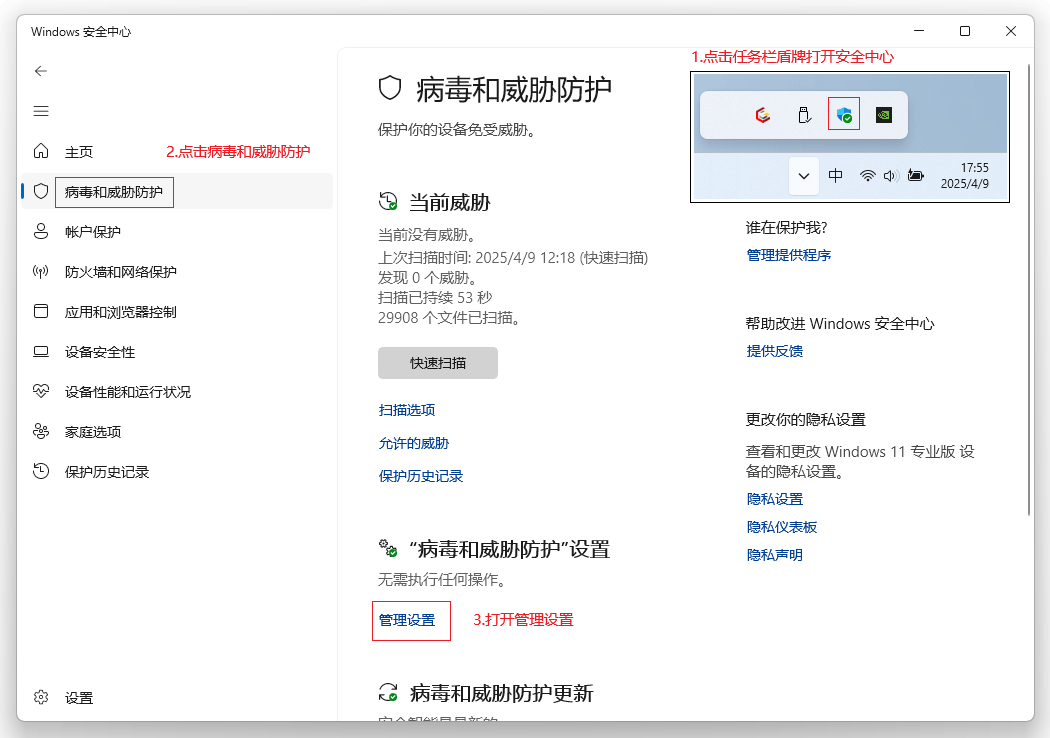The width and height of the screenshot is (1050, 738).
Task: Start a 快速扫描
Action: (437, 363)
